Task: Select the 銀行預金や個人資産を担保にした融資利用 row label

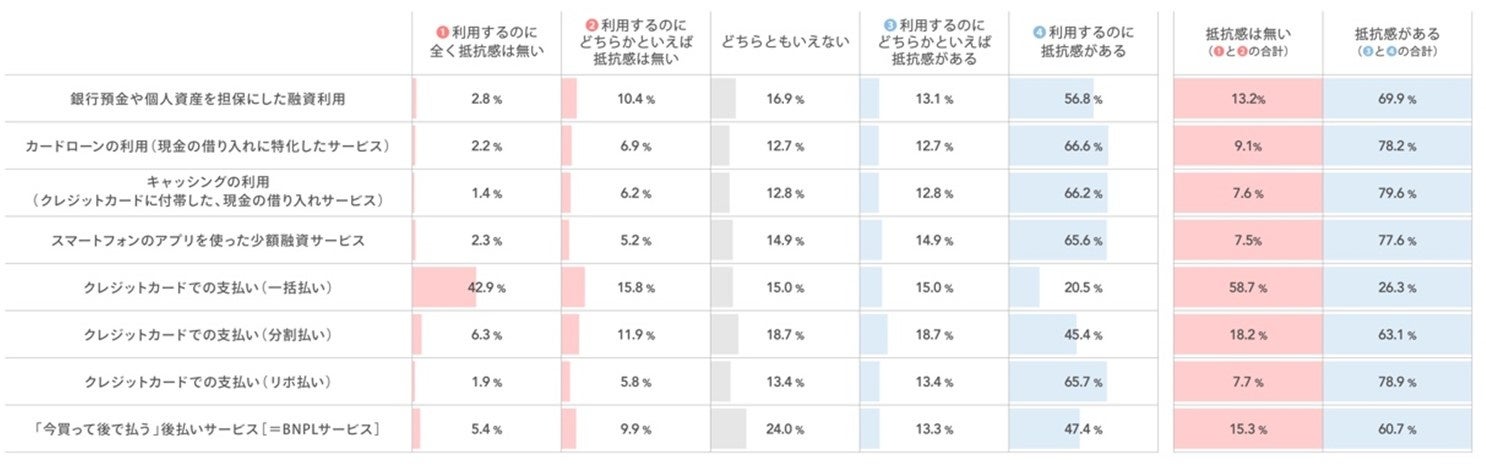Action: click(208, 98)
